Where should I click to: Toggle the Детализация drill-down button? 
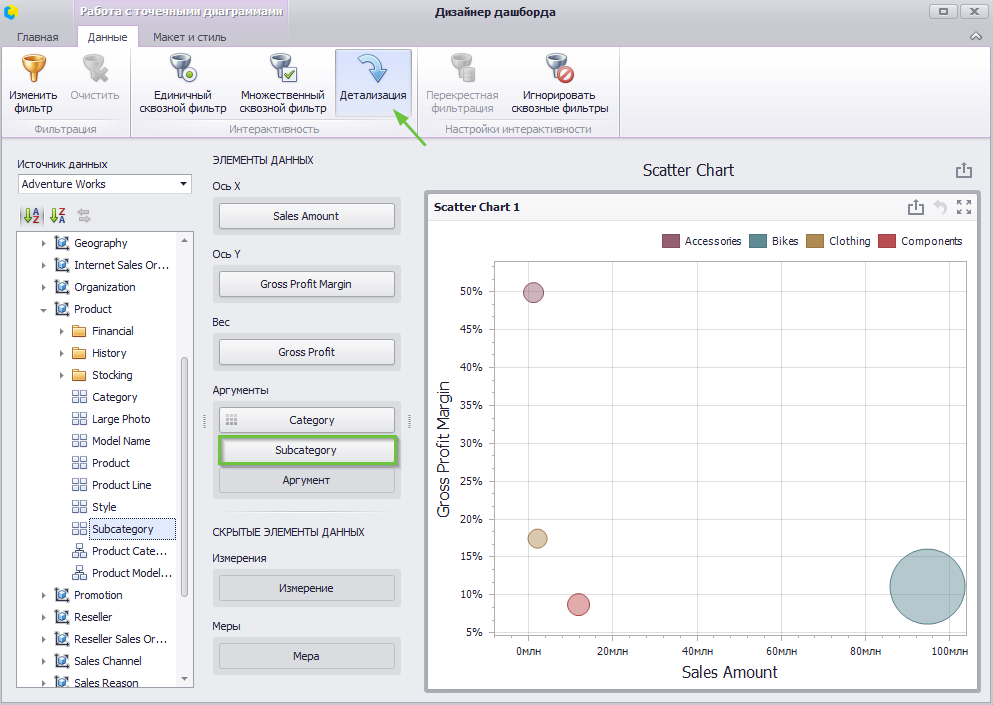pos(373,83)
